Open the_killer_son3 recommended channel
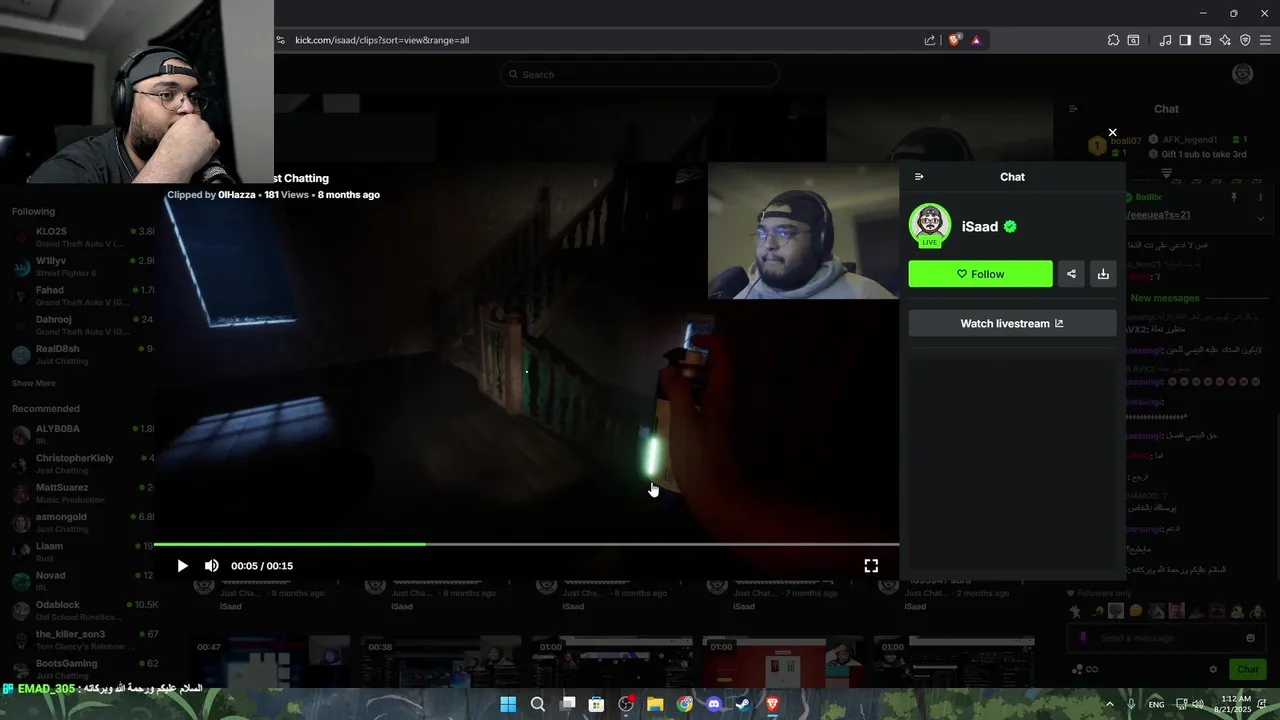 pos(80,639)
